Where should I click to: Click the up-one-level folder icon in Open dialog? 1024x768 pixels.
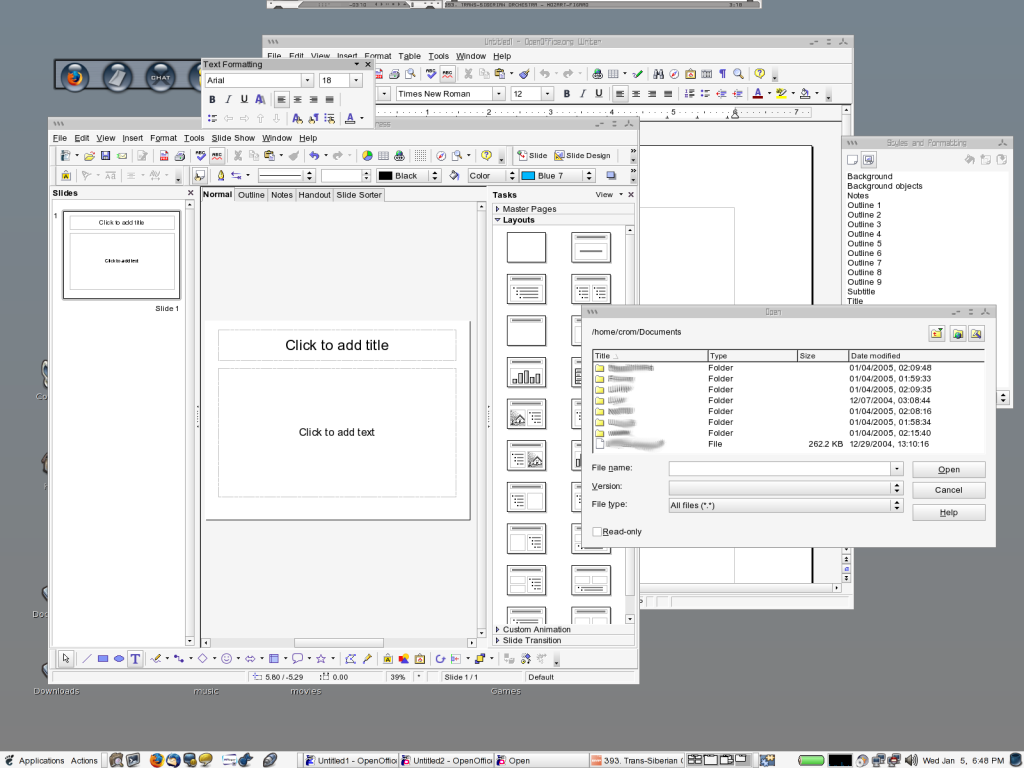click(x=936, y=334)
